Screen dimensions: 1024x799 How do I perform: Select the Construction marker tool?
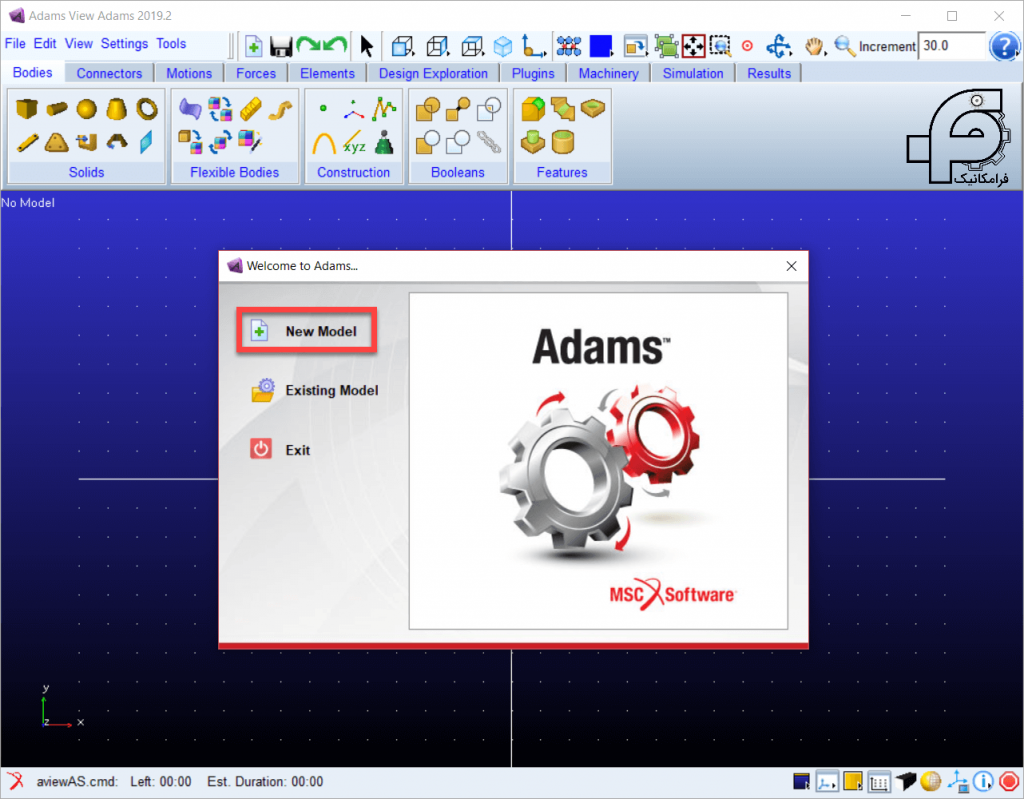click(353, 110)
